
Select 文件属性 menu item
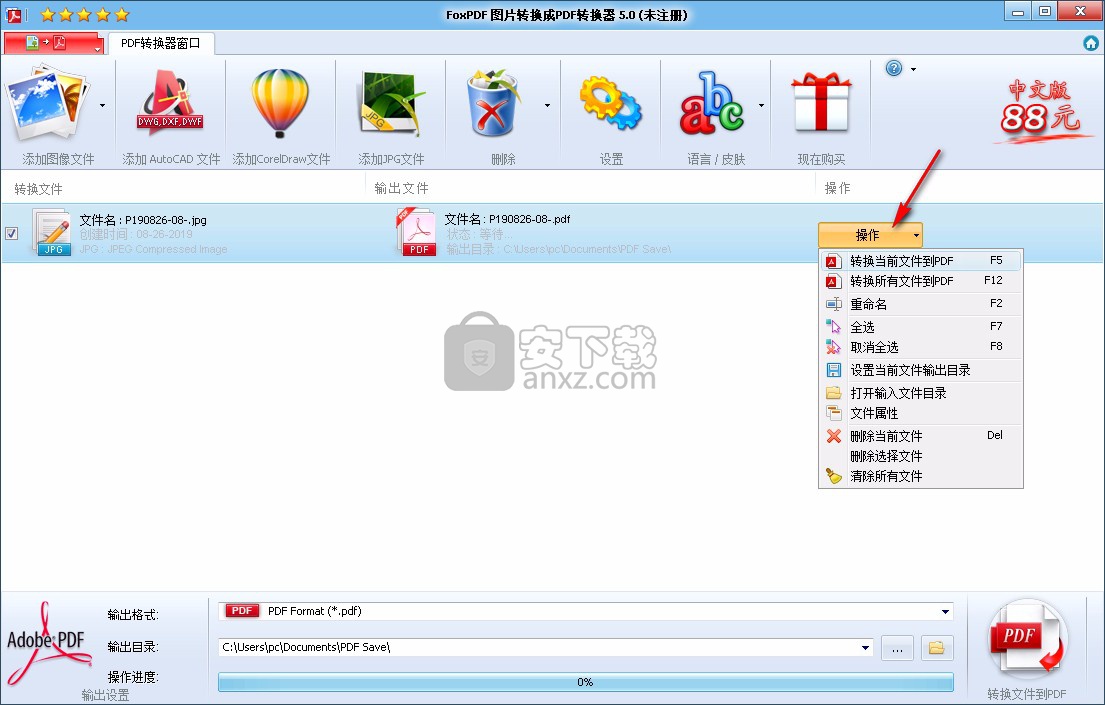point(921,413)
